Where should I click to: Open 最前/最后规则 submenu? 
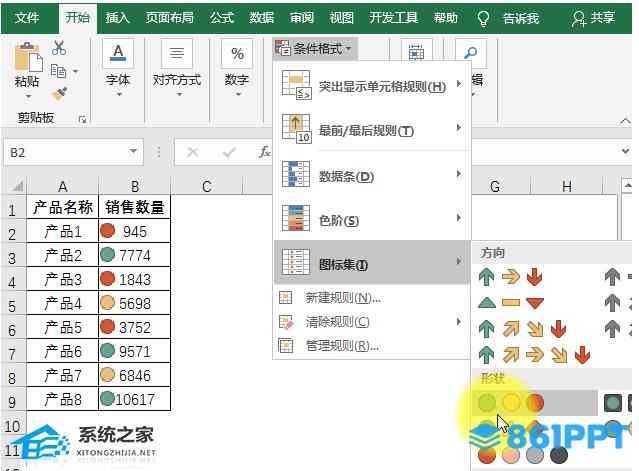click(372, 130)
